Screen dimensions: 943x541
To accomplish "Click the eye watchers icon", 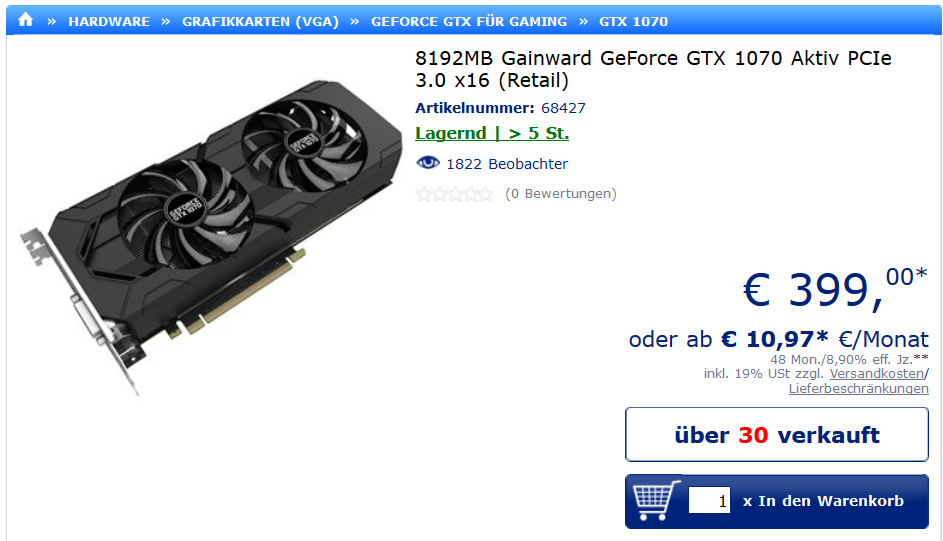I will pos(428,163).
